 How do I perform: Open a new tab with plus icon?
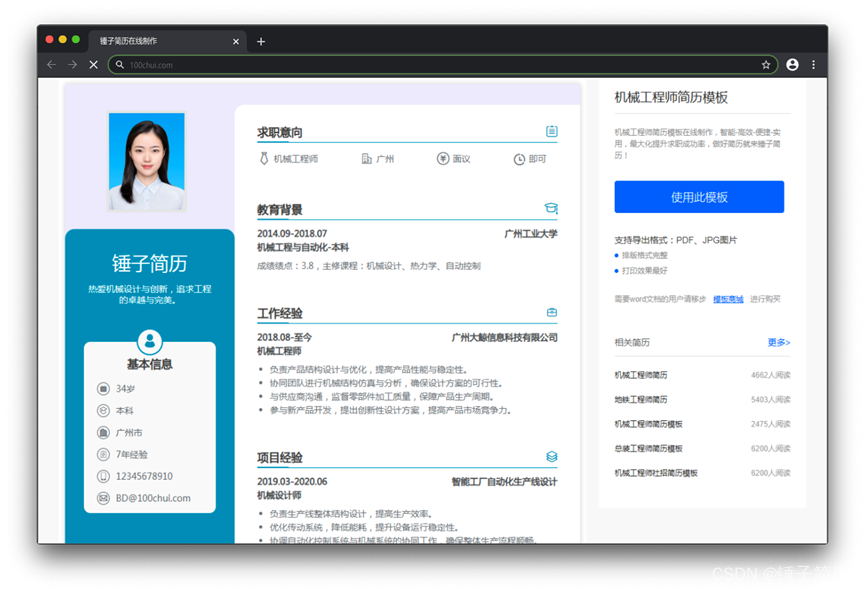point(261,41)
